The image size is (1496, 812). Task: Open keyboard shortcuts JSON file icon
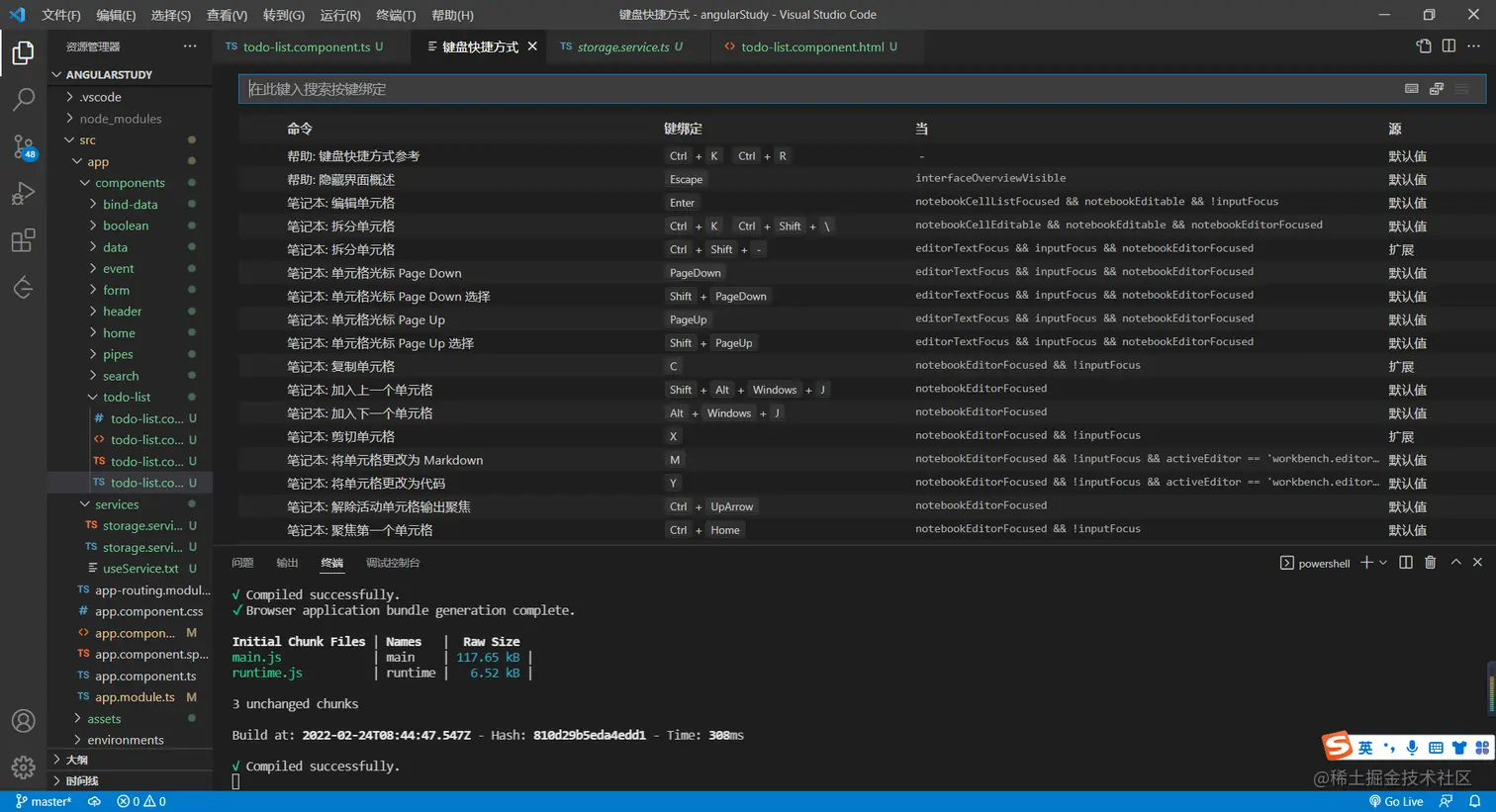point(1424,45)
